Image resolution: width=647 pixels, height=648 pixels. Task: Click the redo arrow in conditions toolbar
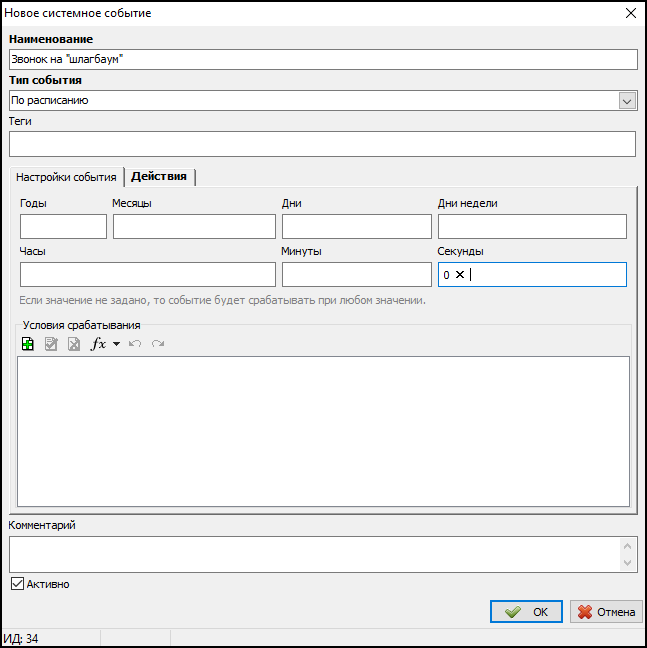click(x=157, y=344)
